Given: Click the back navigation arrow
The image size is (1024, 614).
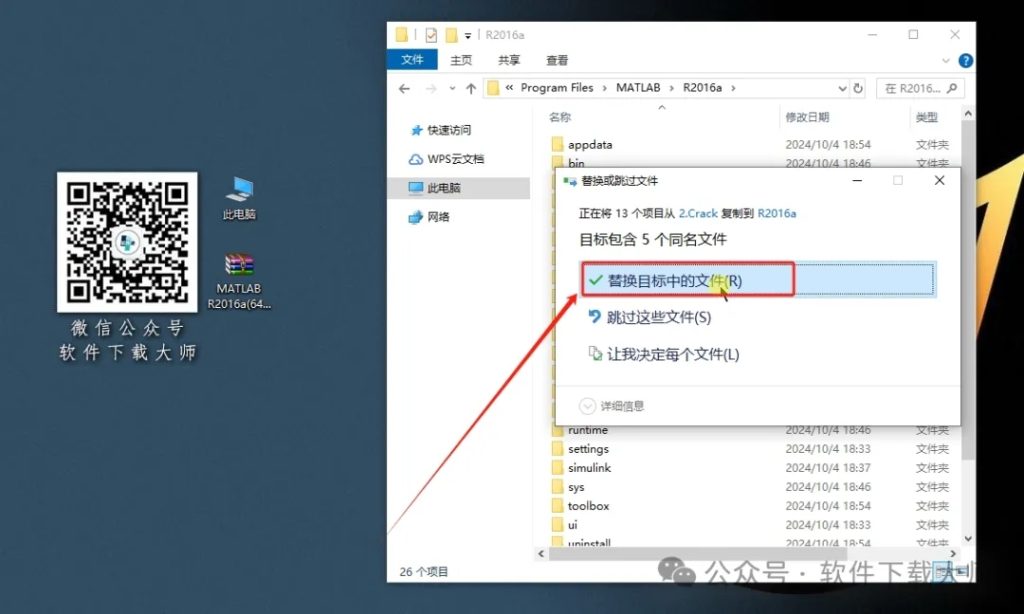Looking at the screenshot, I should click(x=404, y=88).
